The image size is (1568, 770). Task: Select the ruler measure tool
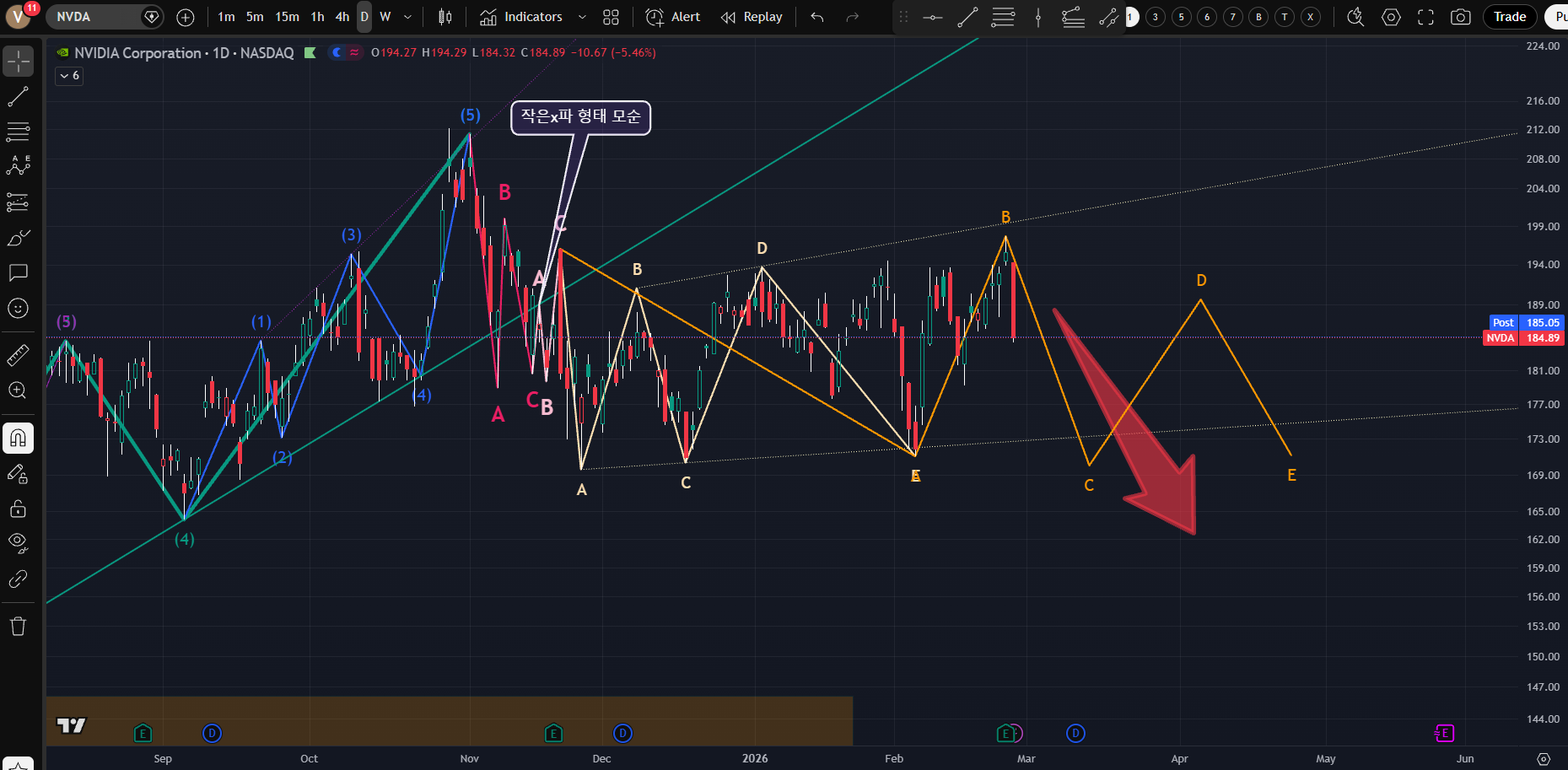coord(18,356)
